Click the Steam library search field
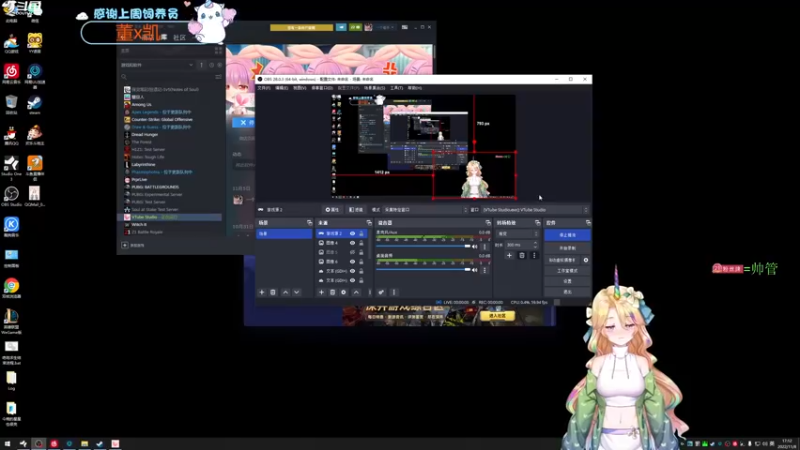This screenshot has width=800, height=450. 166,77
